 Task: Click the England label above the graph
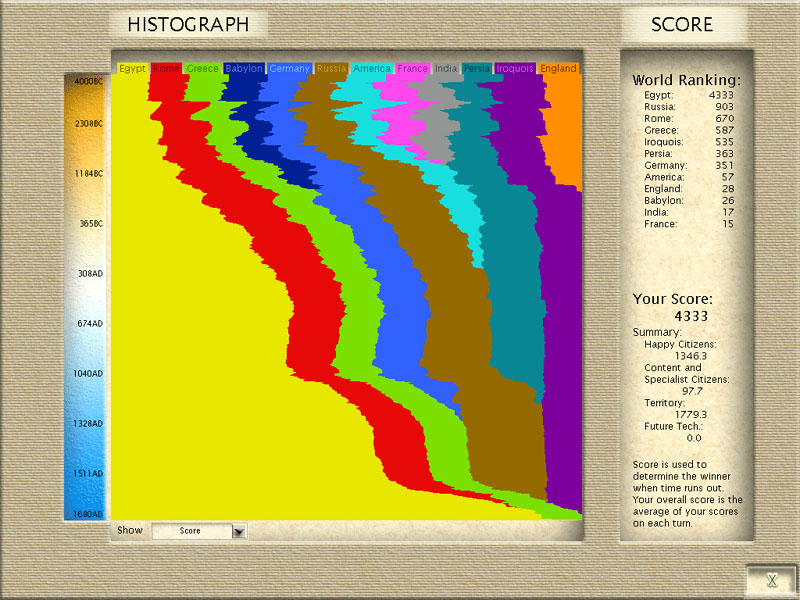click(558, 69)
